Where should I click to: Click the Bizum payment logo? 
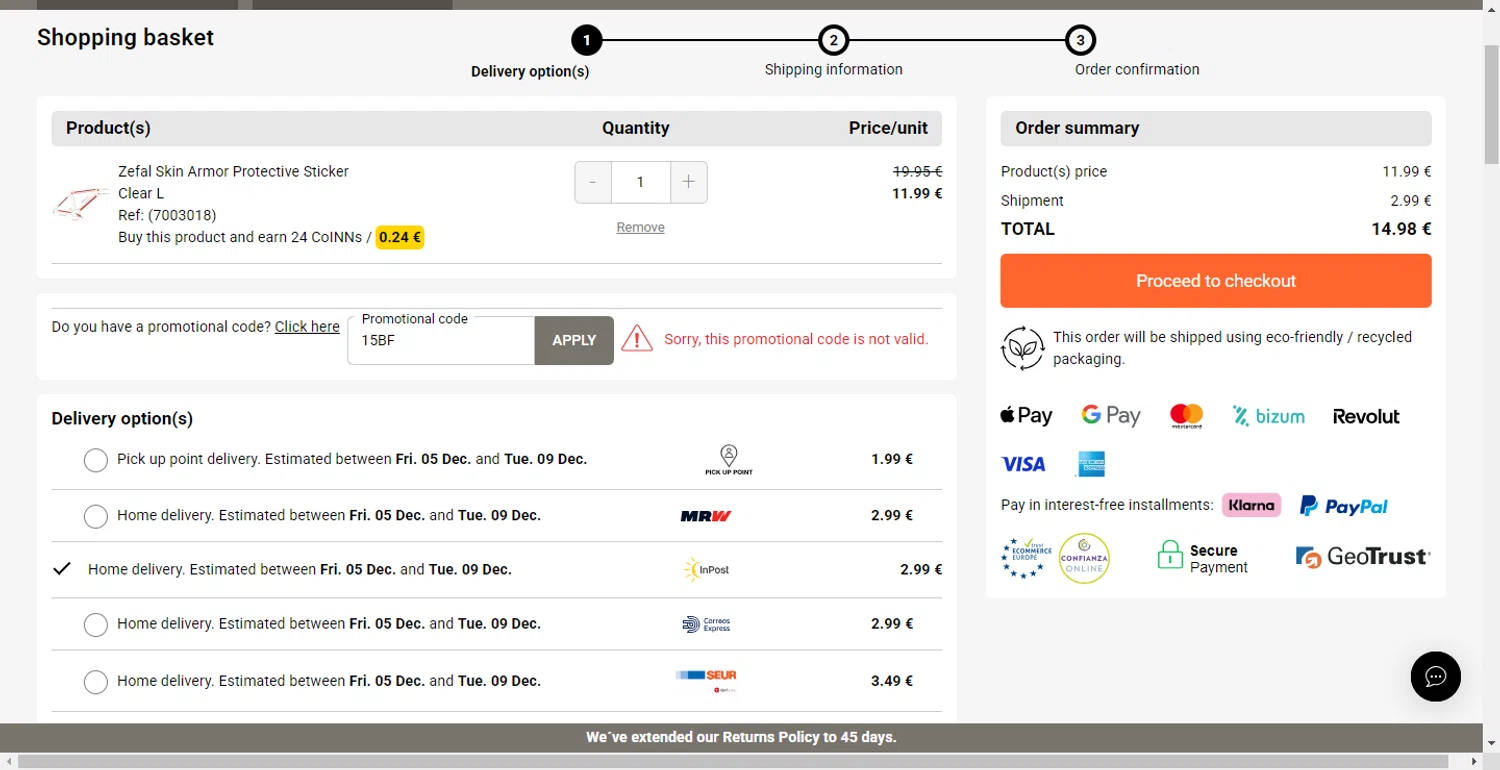click(x=1268, y=416)
